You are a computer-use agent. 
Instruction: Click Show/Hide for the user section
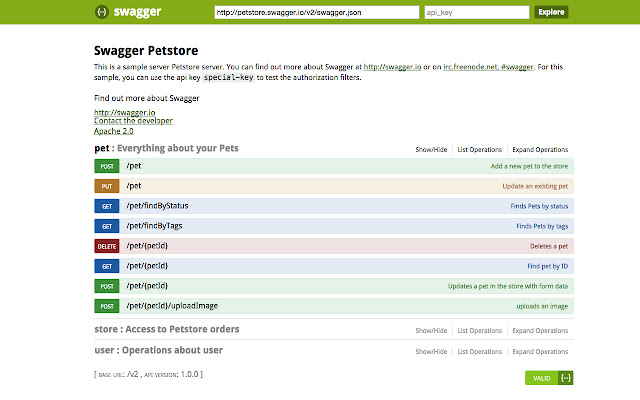pos(431,351)
